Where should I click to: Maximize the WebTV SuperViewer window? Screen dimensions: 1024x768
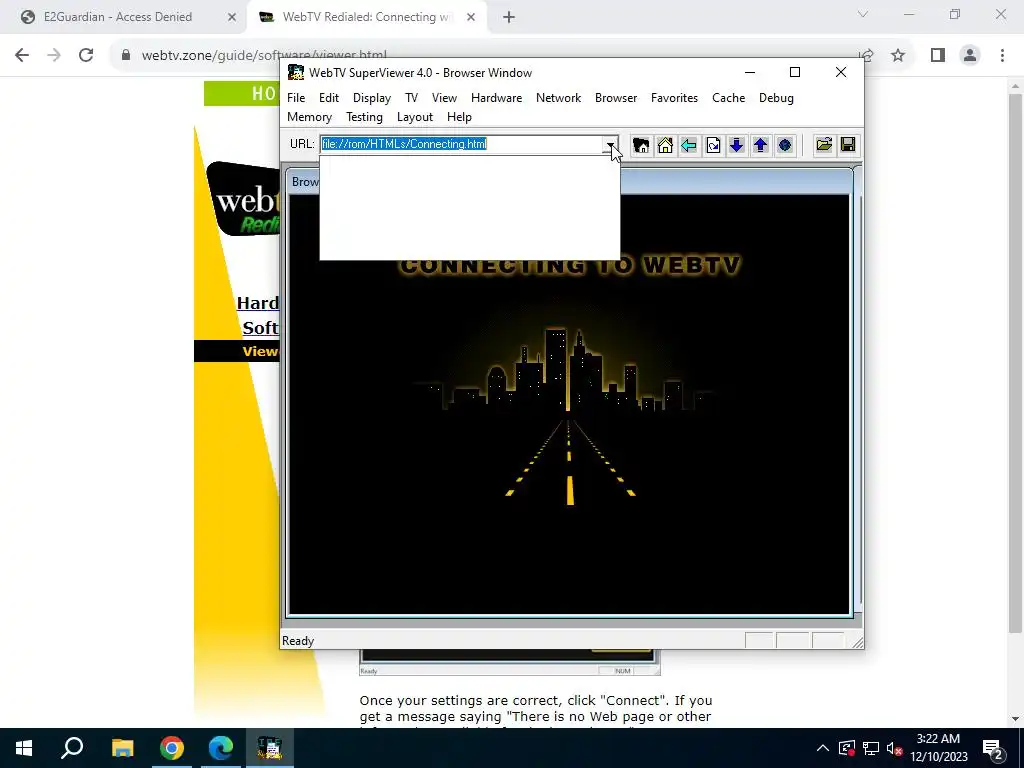[795, 72]
